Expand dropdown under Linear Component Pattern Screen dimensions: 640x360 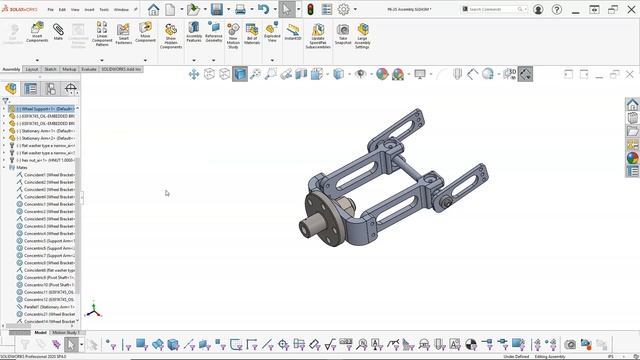[x=102, y=60]
